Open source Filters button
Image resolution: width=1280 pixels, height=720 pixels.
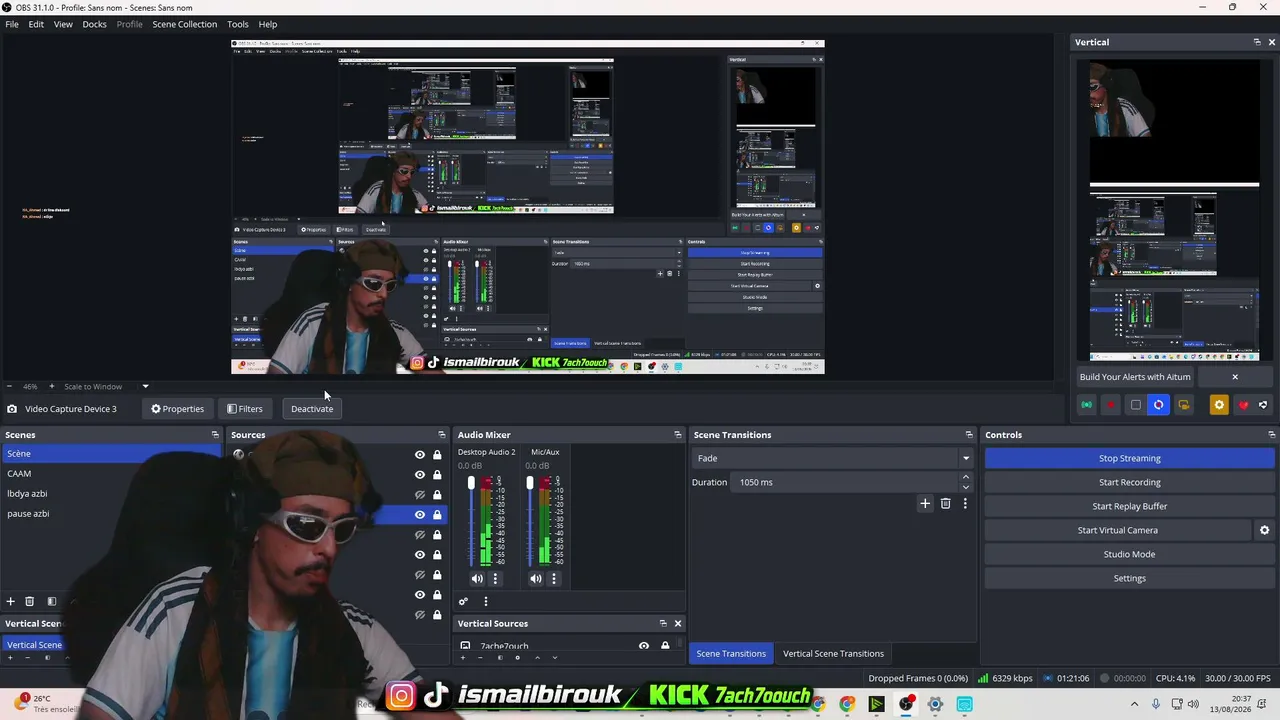coord(244,408)
